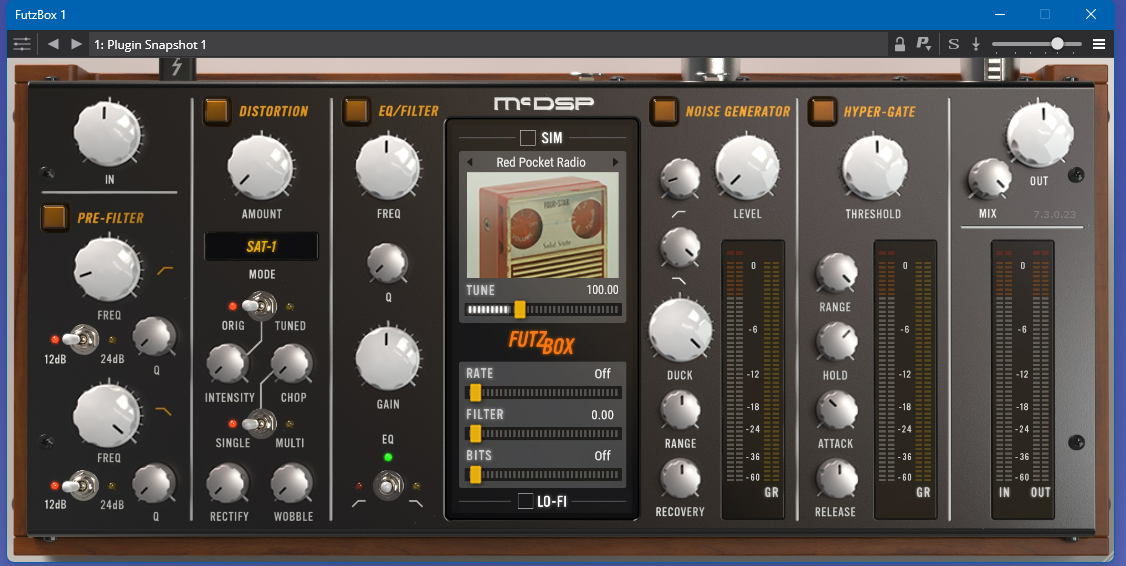The image size is (1126, 566).
Task: Click the noise high-pass filter knob
Action: 680,179
